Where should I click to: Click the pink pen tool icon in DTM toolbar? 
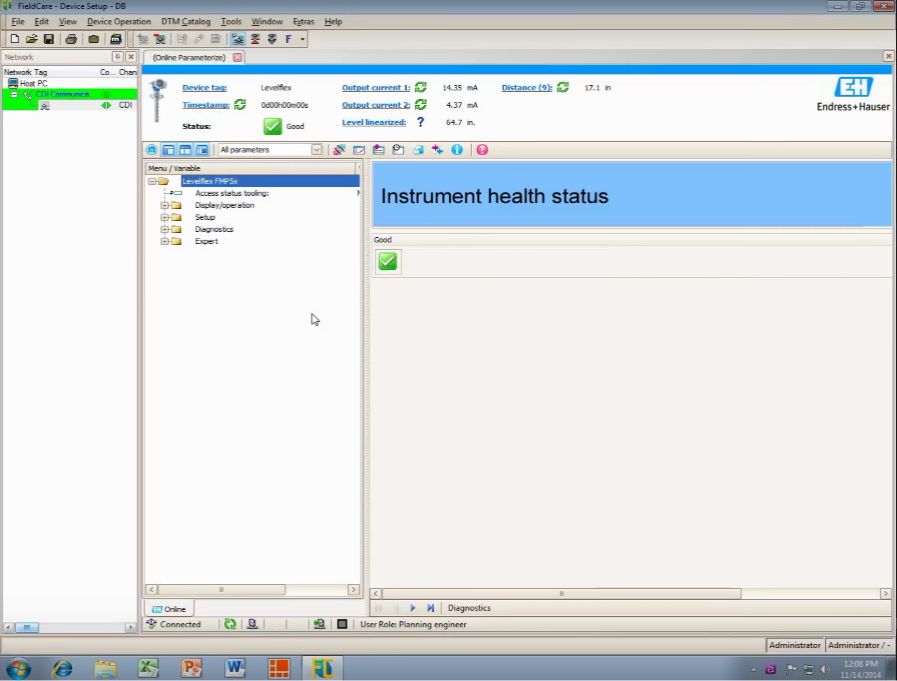click(x=339, y=150)
